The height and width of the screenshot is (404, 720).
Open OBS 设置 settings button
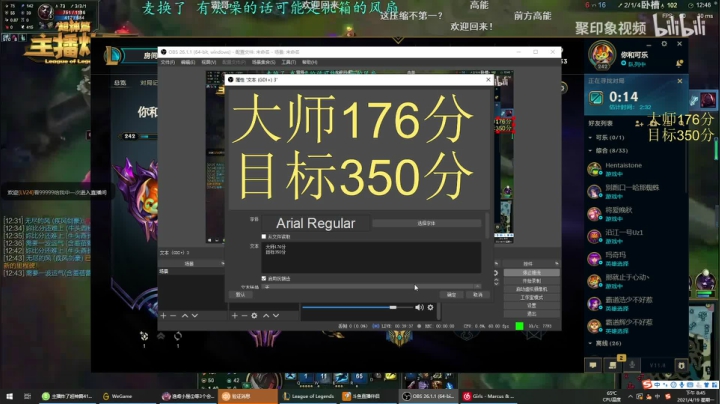(532, 306)
